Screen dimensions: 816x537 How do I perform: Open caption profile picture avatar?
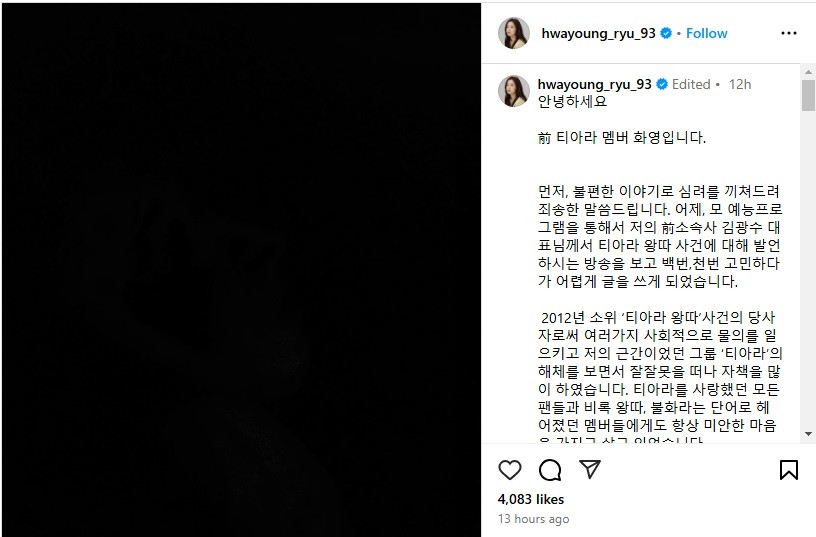[514, 91]
